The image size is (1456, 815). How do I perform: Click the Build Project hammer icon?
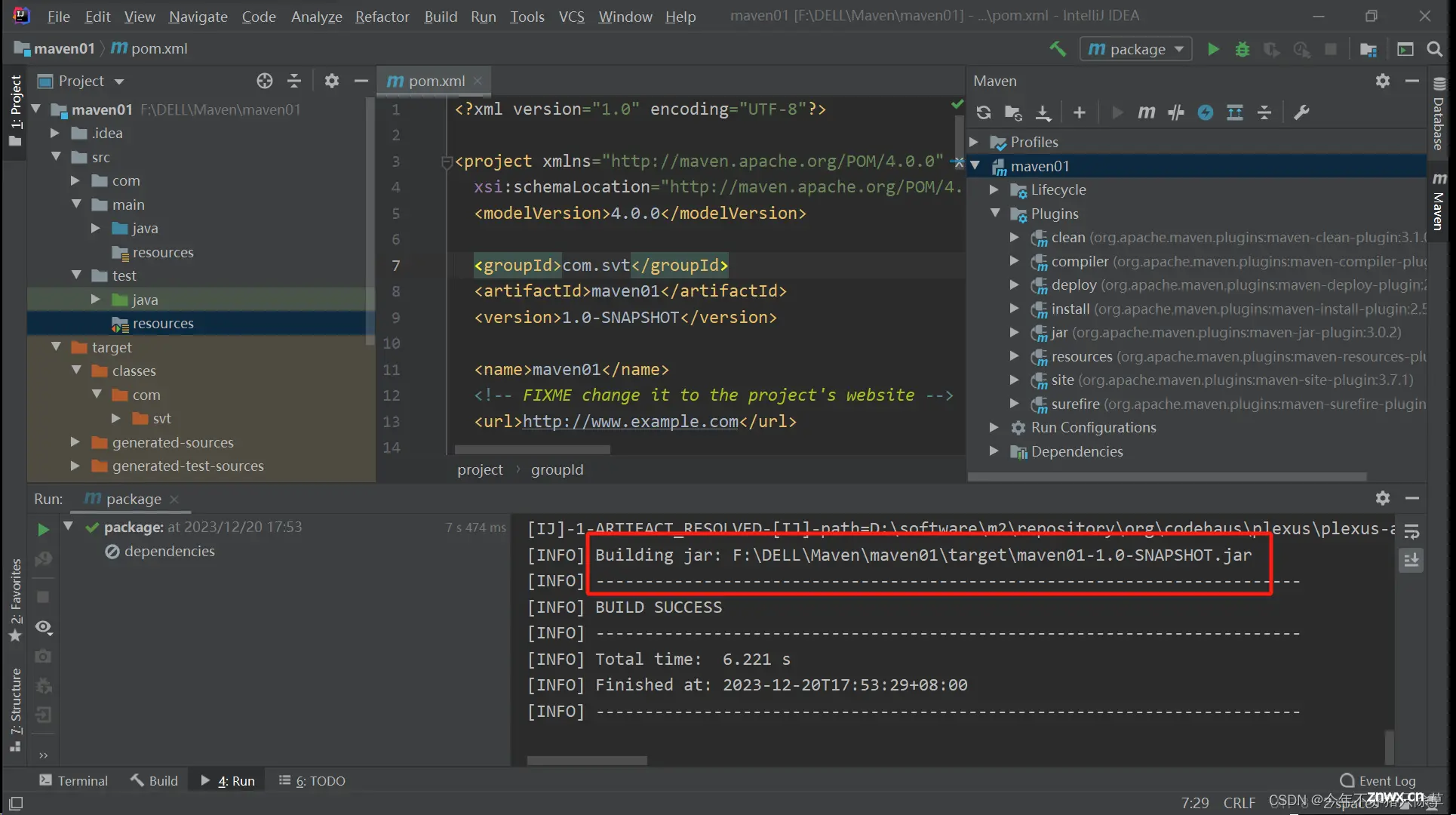click(1058, 49)
